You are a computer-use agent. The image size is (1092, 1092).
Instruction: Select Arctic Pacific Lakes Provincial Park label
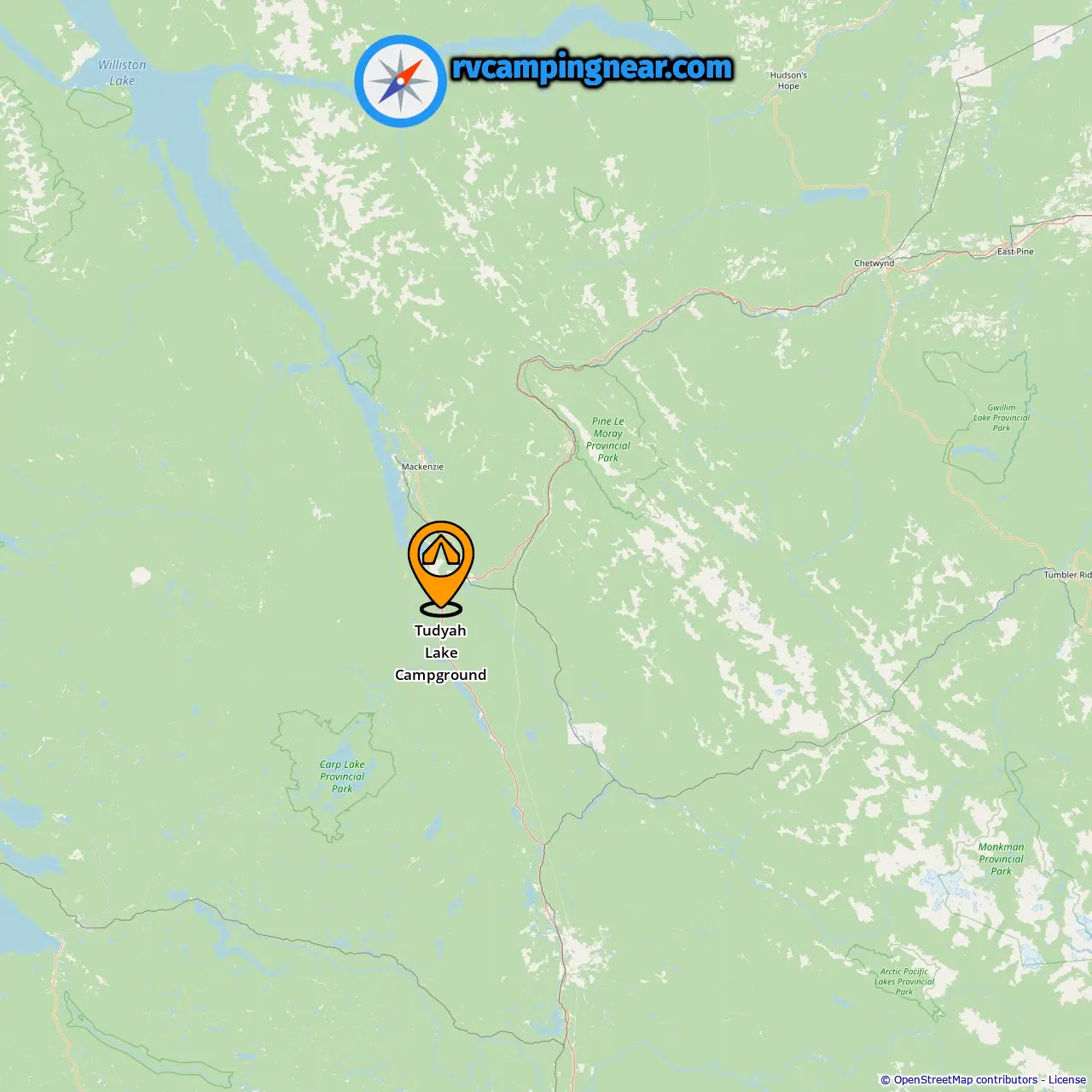[904, 982]
